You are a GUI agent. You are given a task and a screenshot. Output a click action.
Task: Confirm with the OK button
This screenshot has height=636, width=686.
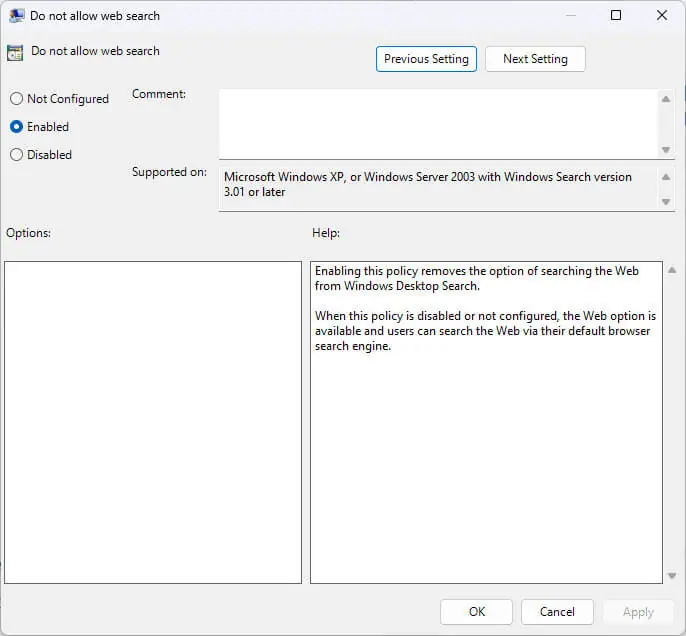(x=476, y=612)
